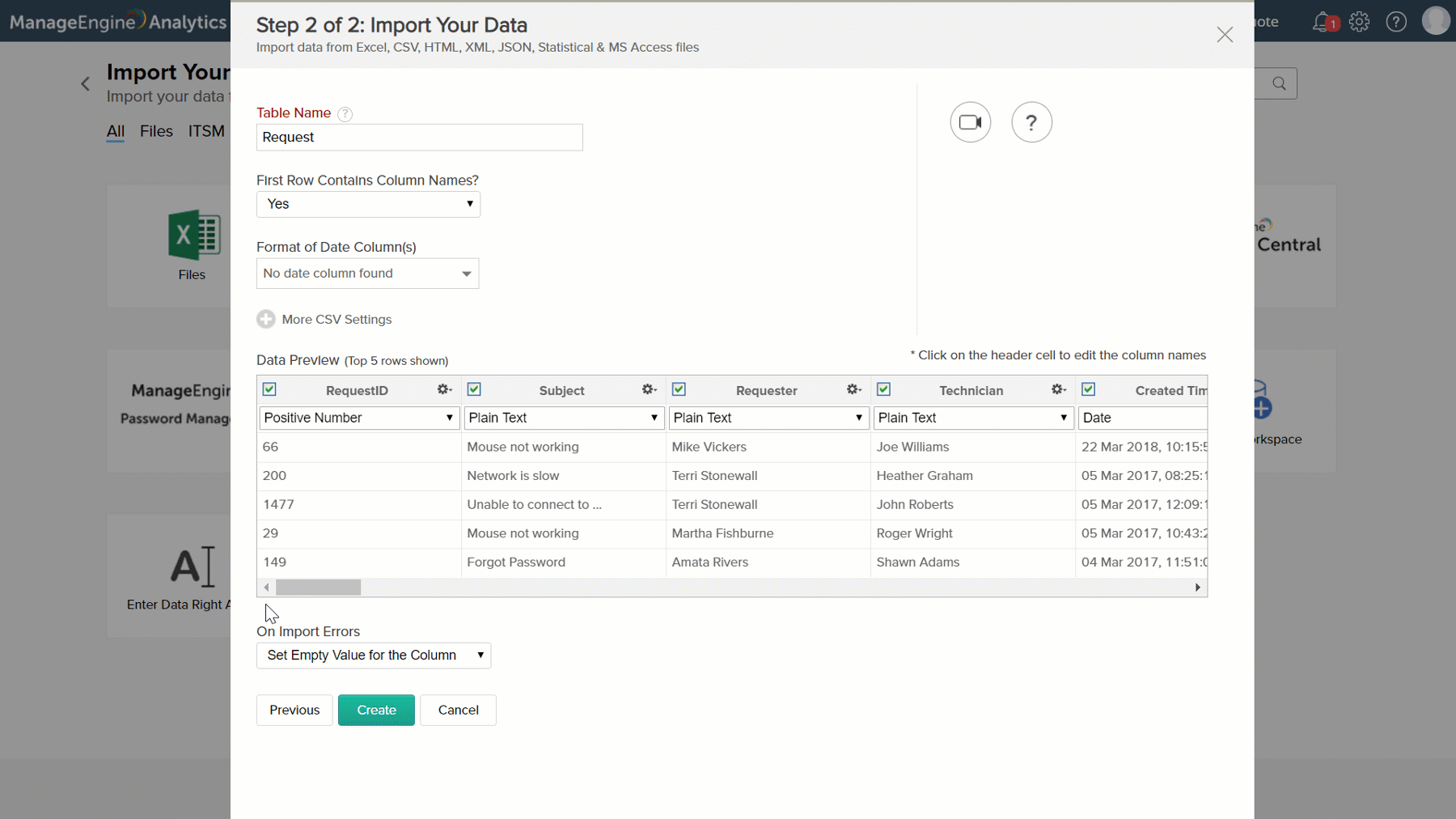Open settings gear for RequestID column
Image resolution: width=1456 pixels, height=819 pixels.
click(x=444, y=390)
